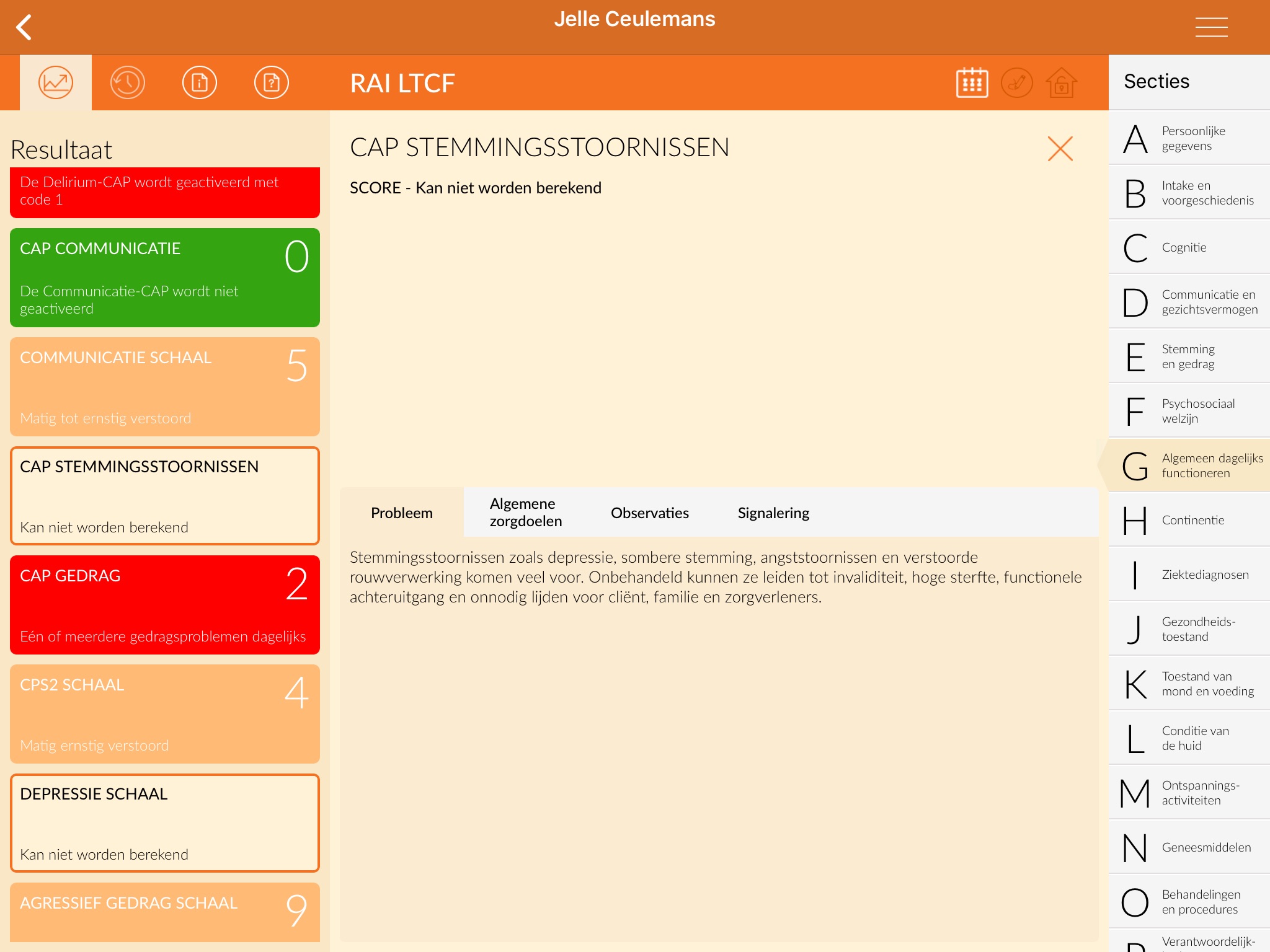1270x952 pixels.
Task: Open the calendar icon in RAI LTCF bar
Action: click(972, 82)
